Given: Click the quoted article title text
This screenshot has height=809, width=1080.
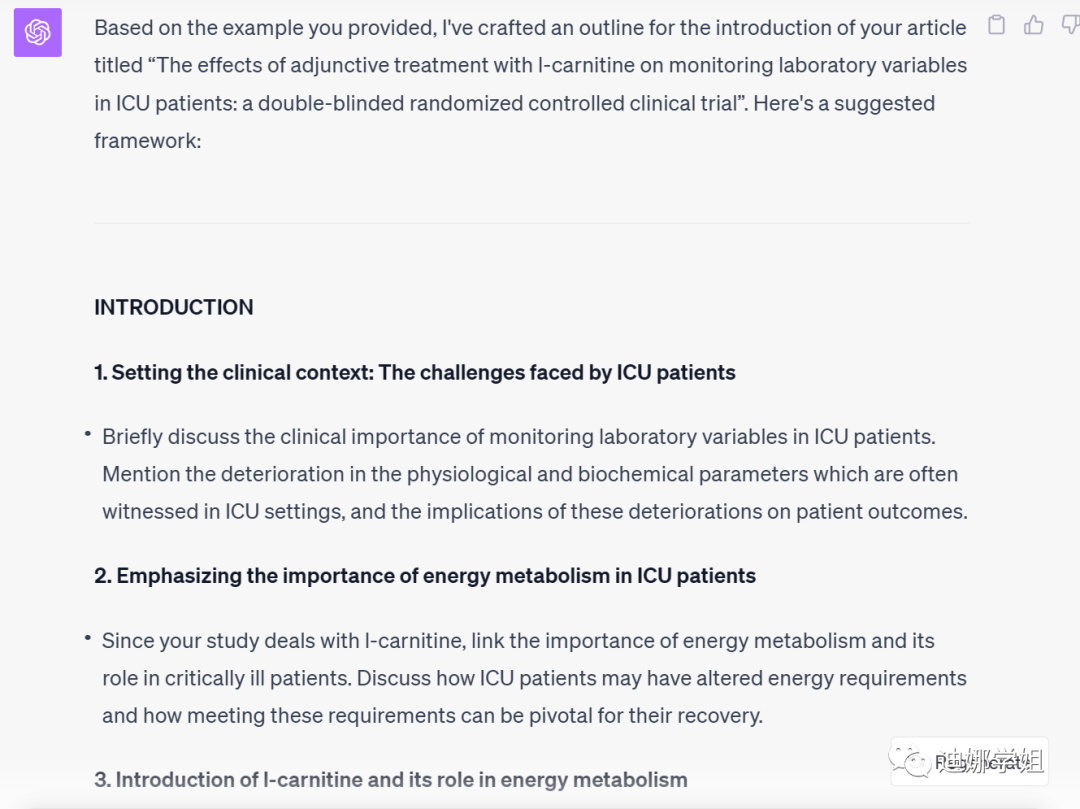Looking at the screenshot, I should point(560,66).
